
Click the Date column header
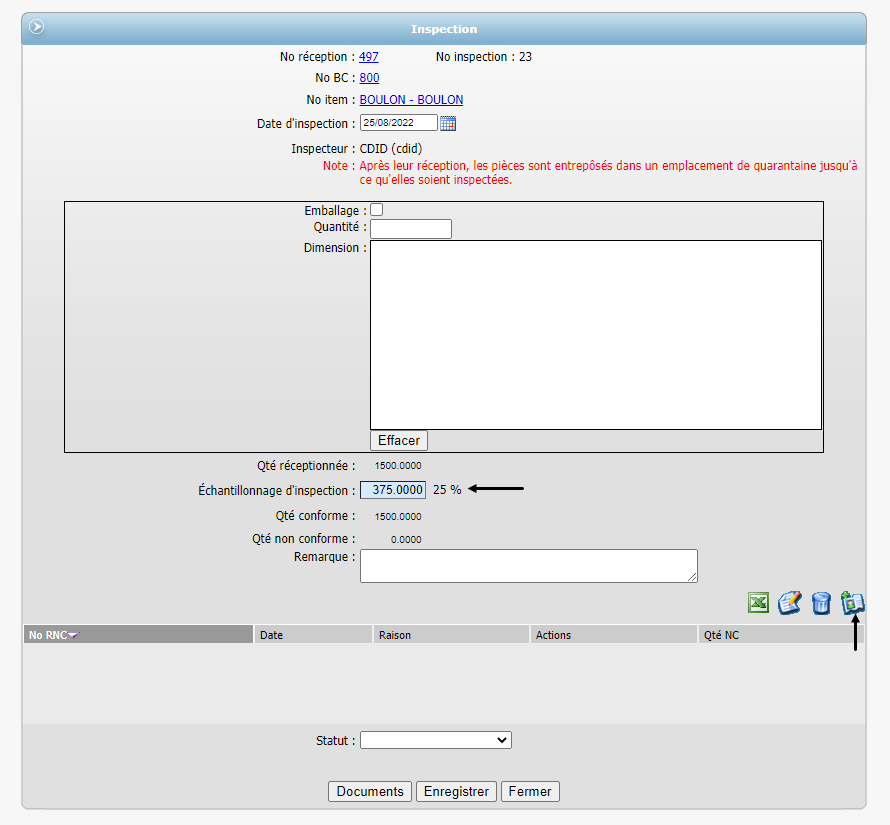pos(271,635)
